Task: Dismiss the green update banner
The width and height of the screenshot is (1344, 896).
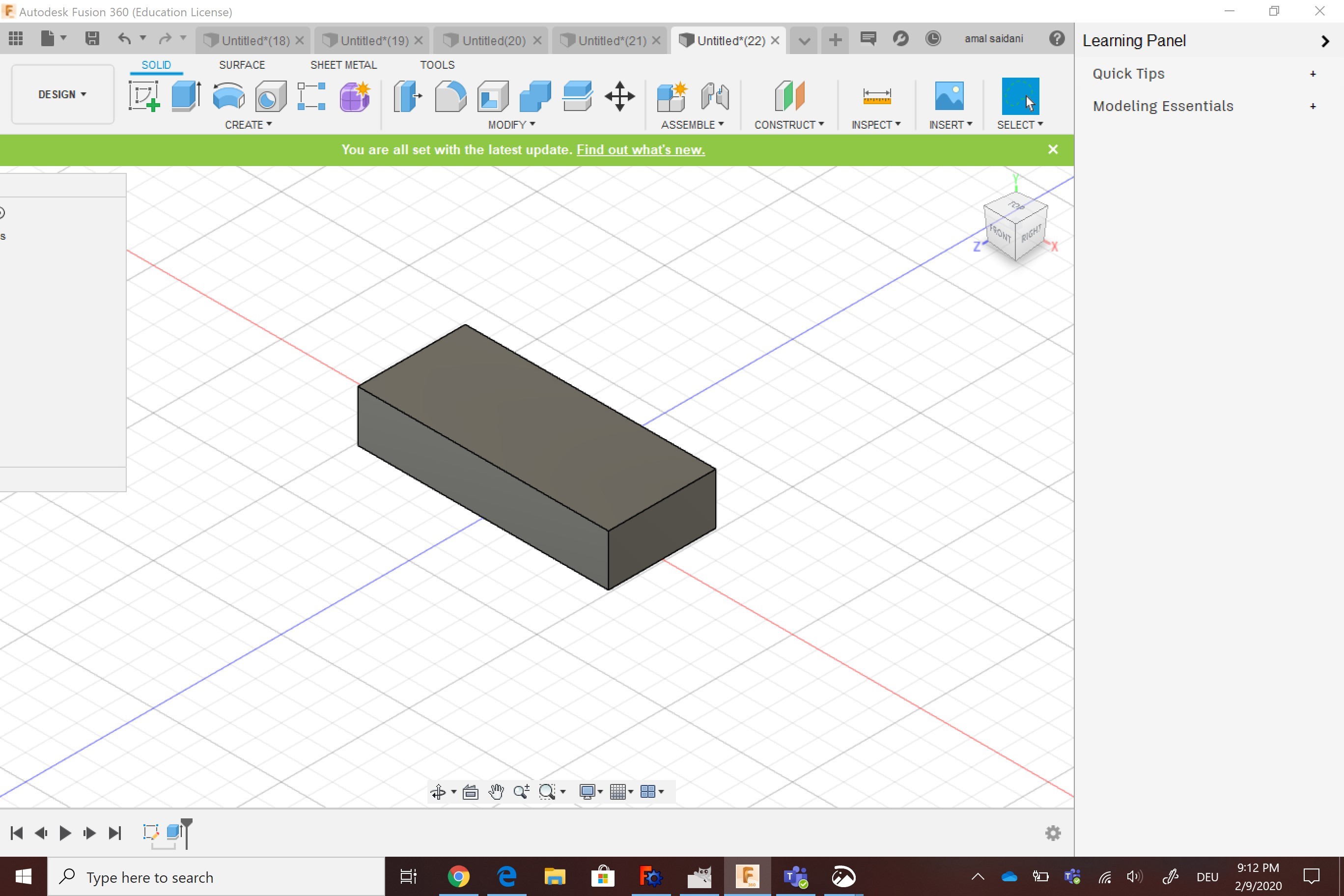Action: click(1053, 150)
